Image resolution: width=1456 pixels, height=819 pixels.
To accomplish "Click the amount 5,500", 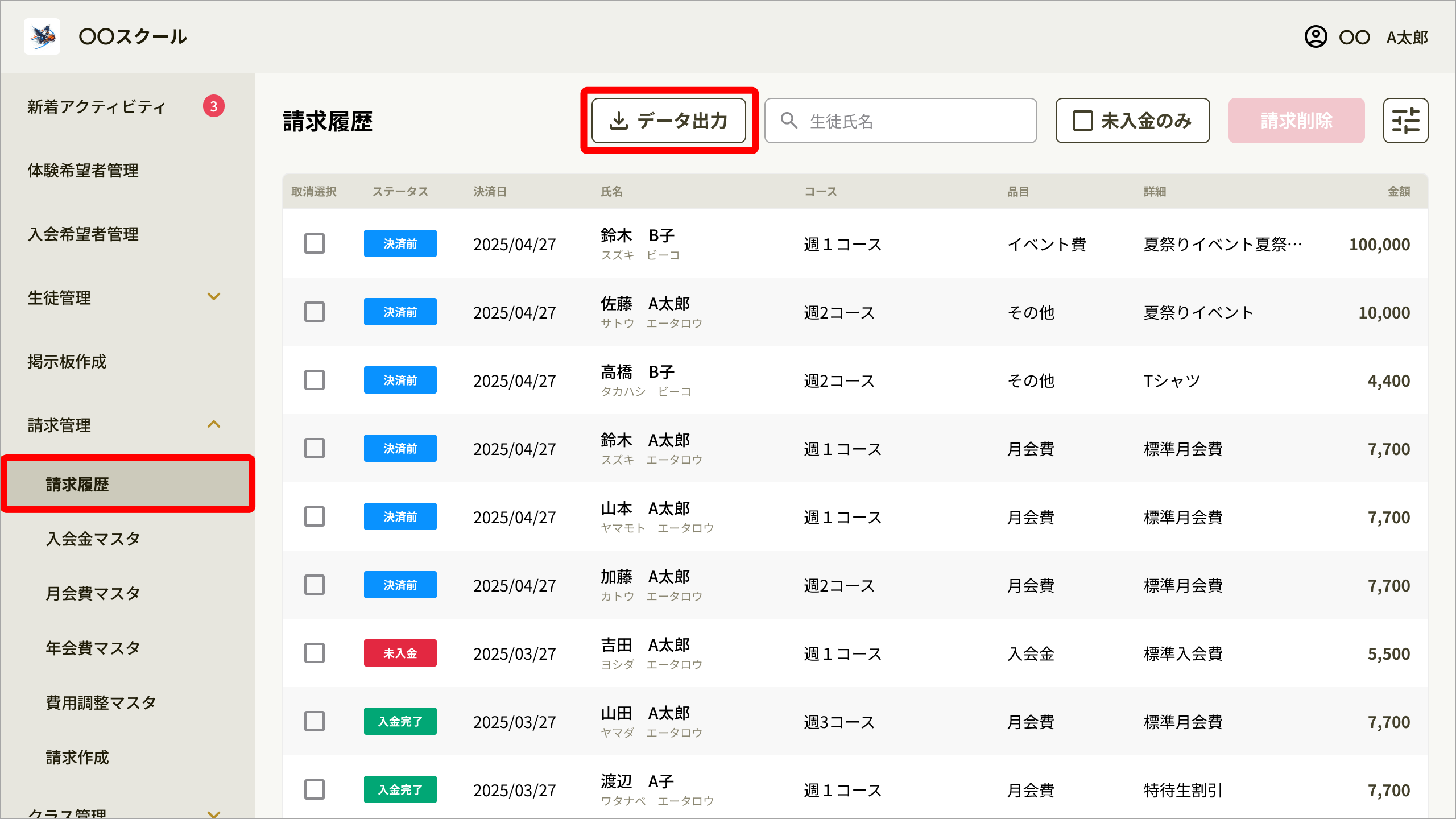I will click(x=1389, y=653).
